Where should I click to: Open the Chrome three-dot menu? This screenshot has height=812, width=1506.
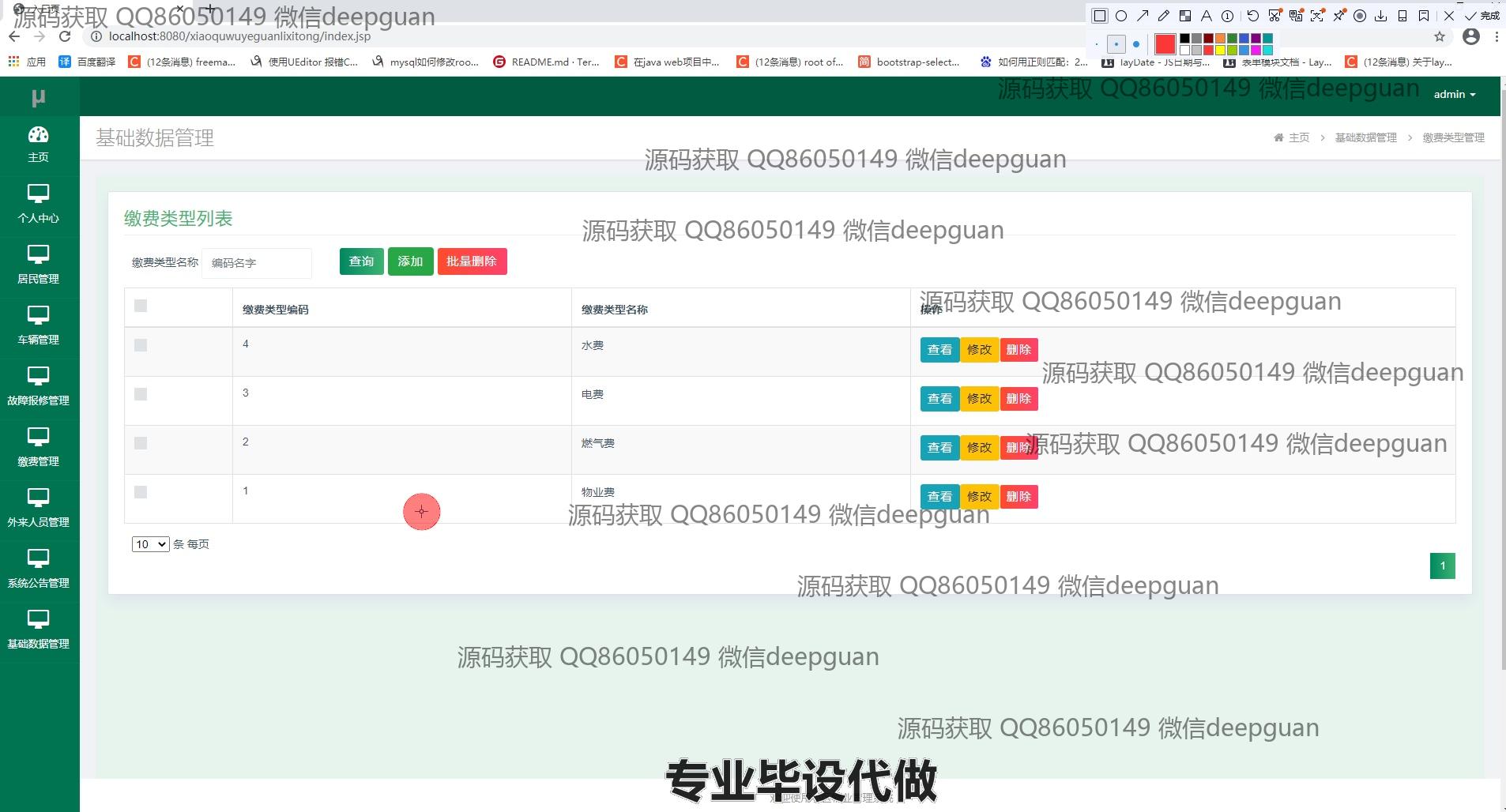tap(1497, 36)
